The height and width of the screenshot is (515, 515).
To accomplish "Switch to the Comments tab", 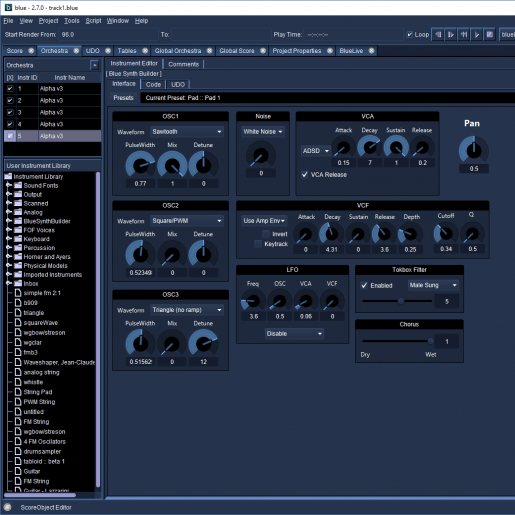I will click(x=183, y=64).
